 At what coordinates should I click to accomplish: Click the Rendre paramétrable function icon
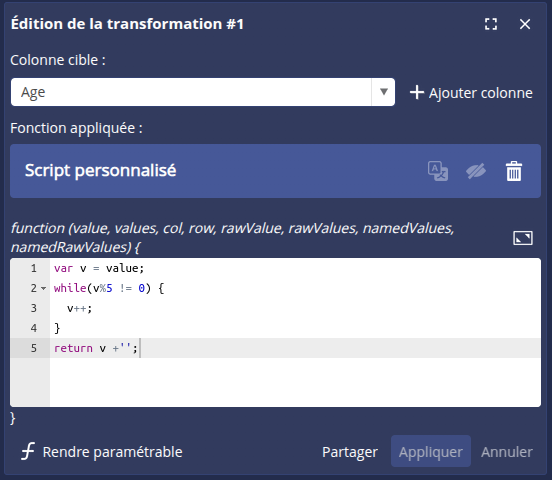28,451
